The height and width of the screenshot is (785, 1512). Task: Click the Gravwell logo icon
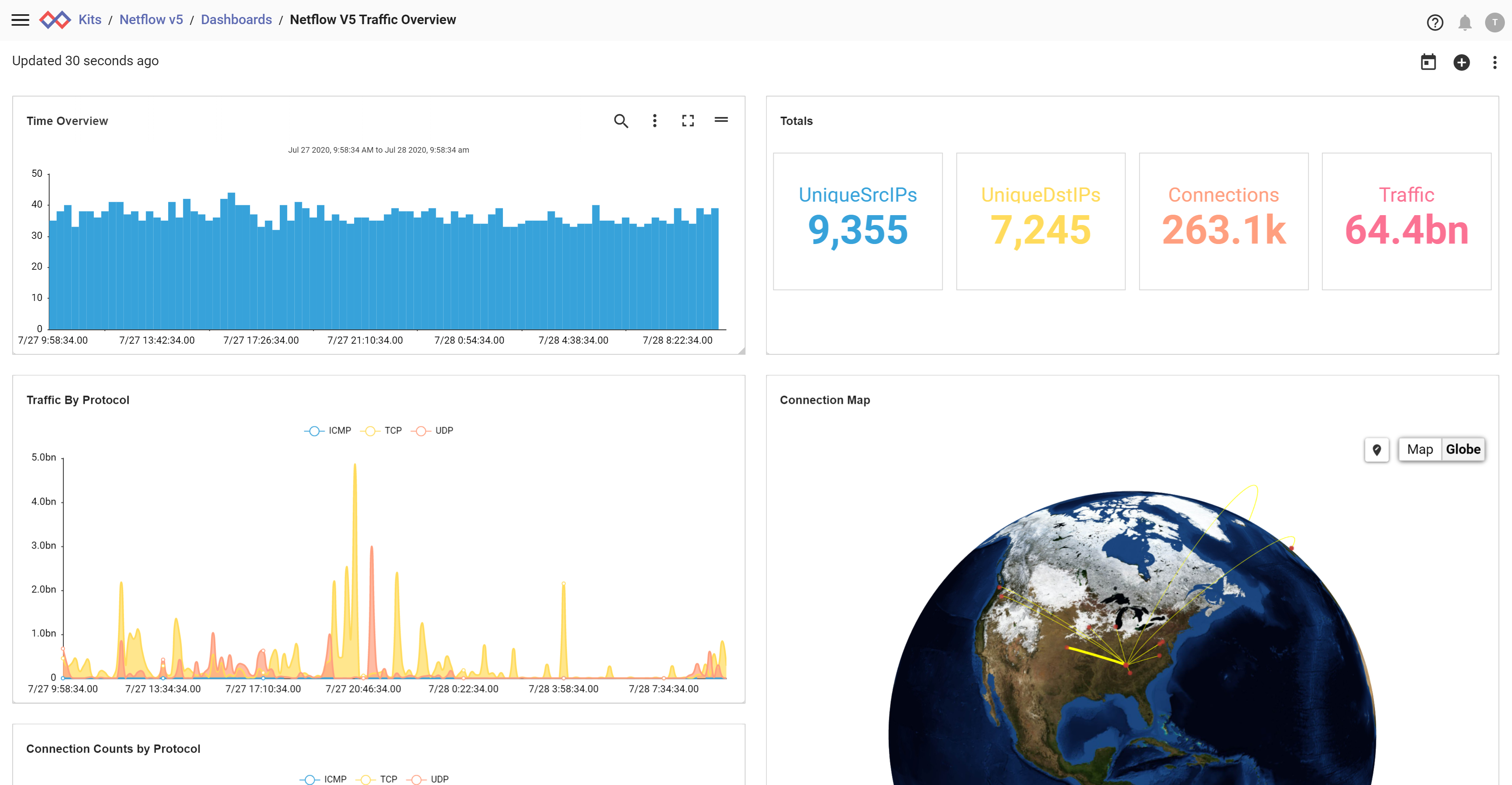tap(55, 20)
